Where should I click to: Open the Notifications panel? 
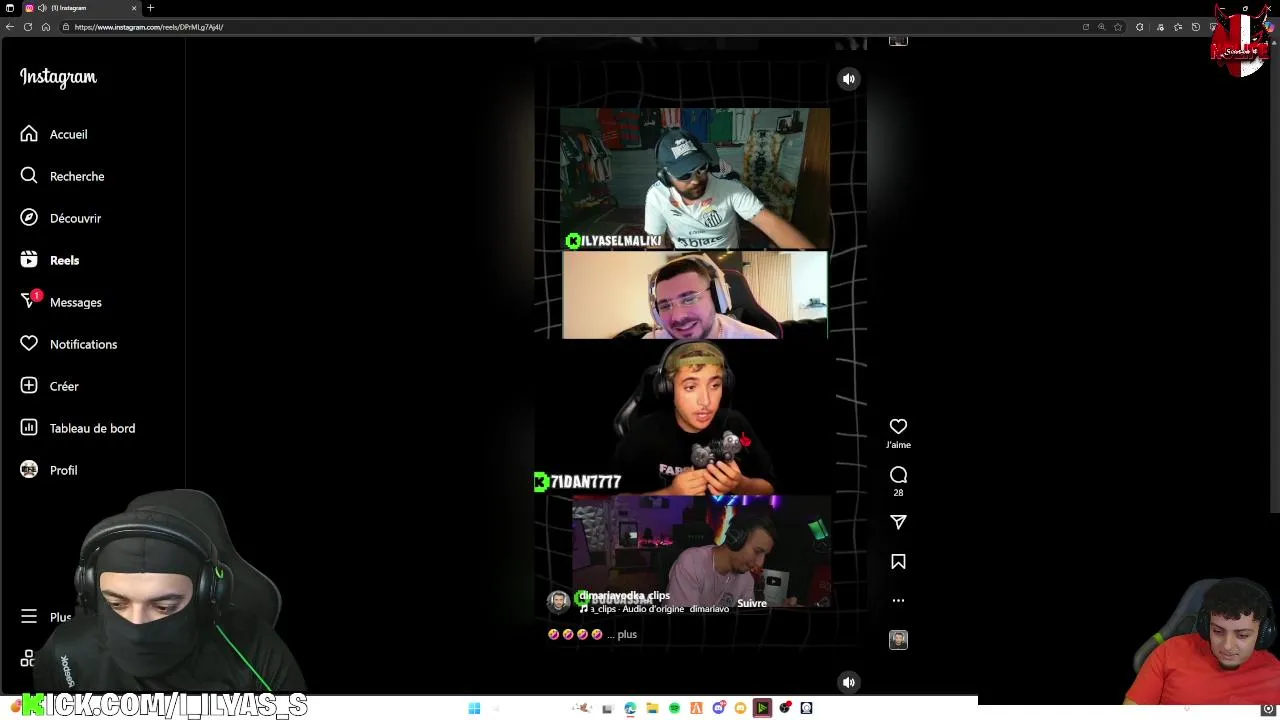69,344
